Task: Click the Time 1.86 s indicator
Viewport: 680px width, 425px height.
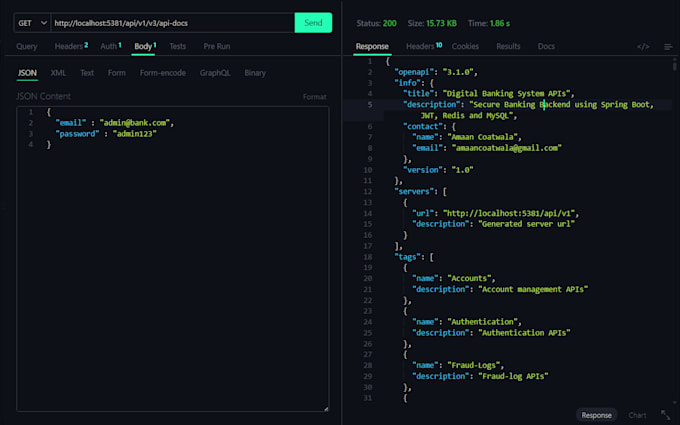Action: pyautogui.click(x=489, y=23)
